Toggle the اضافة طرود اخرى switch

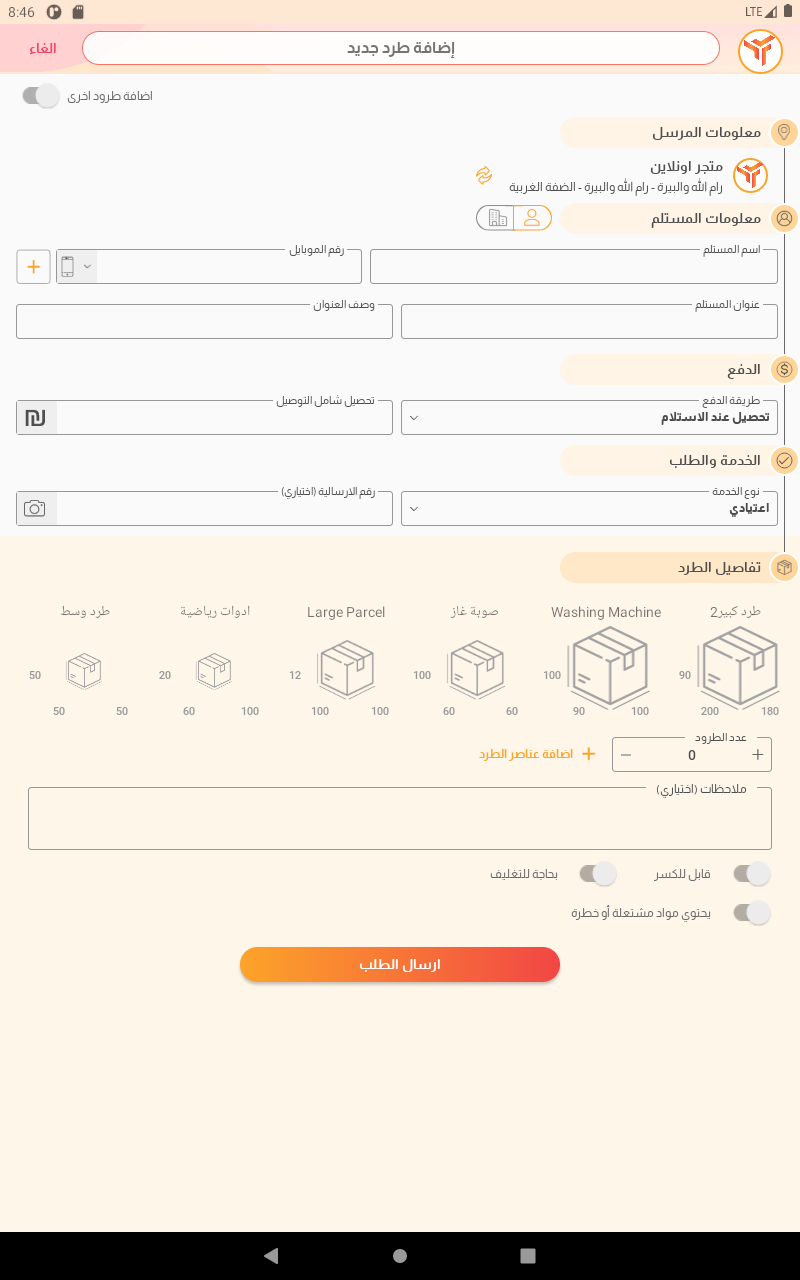[41, 96]
